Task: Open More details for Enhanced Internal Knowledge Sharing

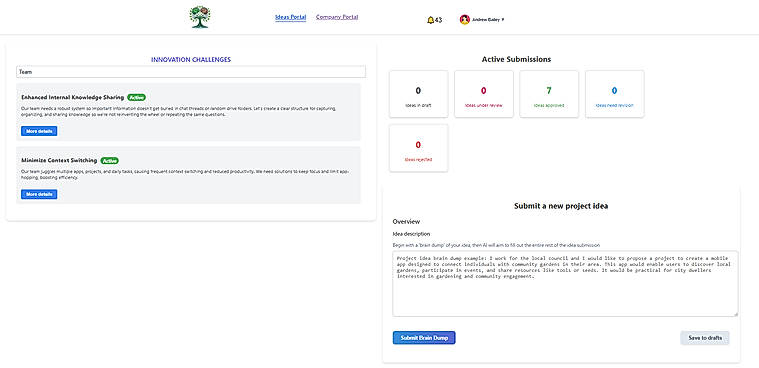Action: 39,131
